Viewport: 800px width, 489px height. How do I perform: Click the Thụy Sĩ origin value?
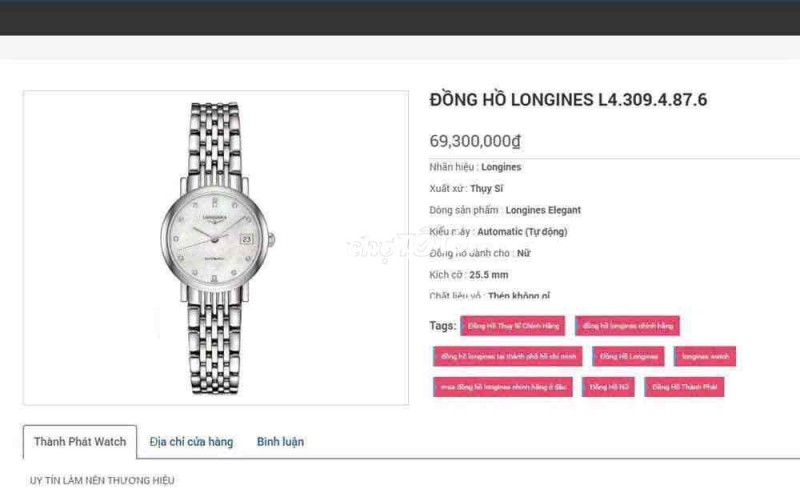(487, 188)
